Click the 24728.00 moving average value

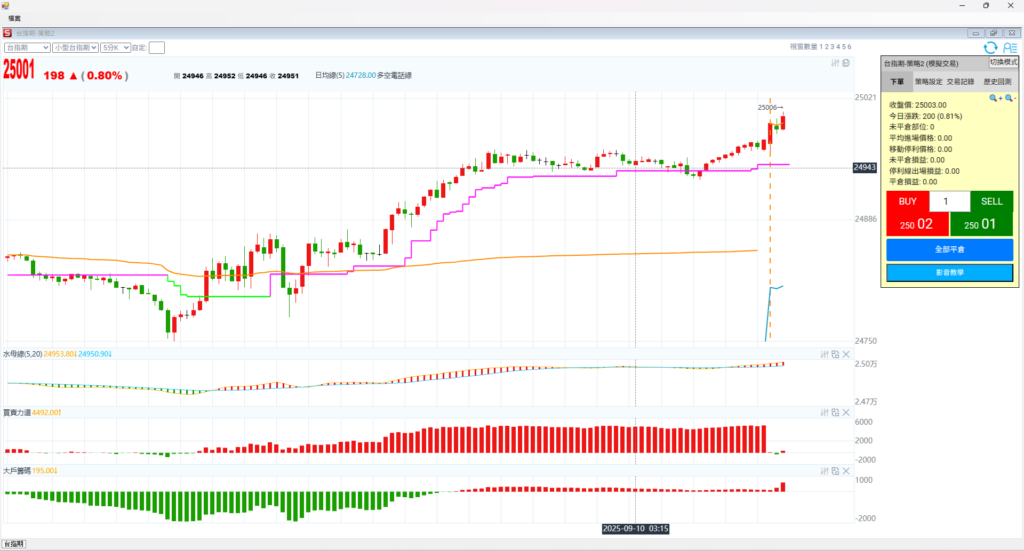[x=360, y=76]
